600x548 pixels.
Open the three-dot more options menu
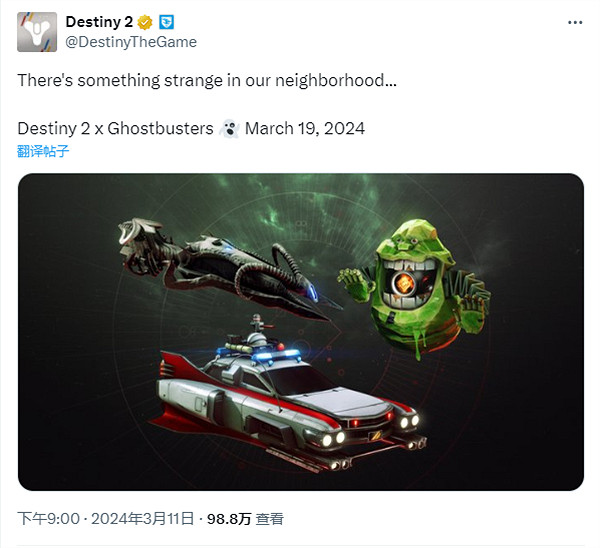[575, 23]
